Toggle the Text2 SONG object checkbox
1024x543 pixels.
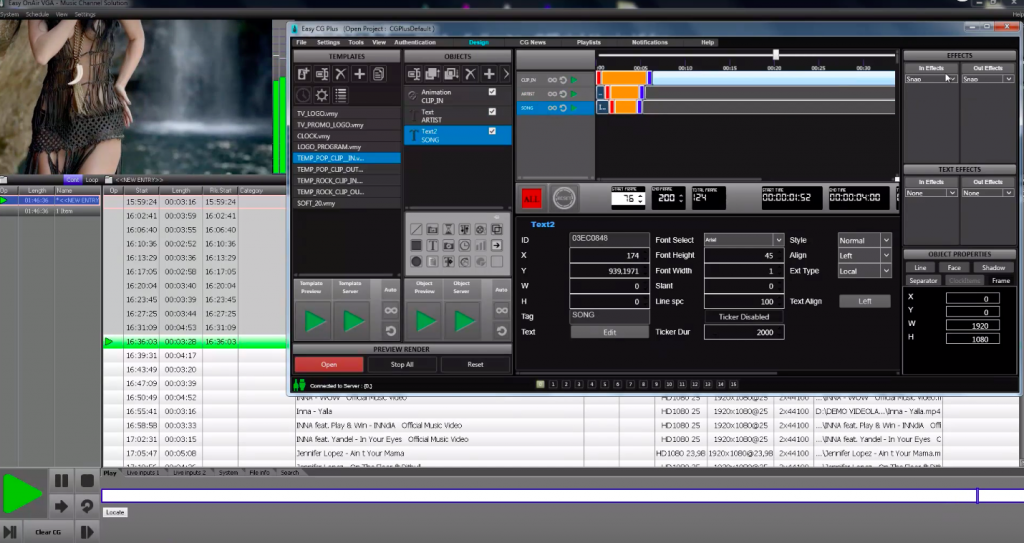click(492, 131)
